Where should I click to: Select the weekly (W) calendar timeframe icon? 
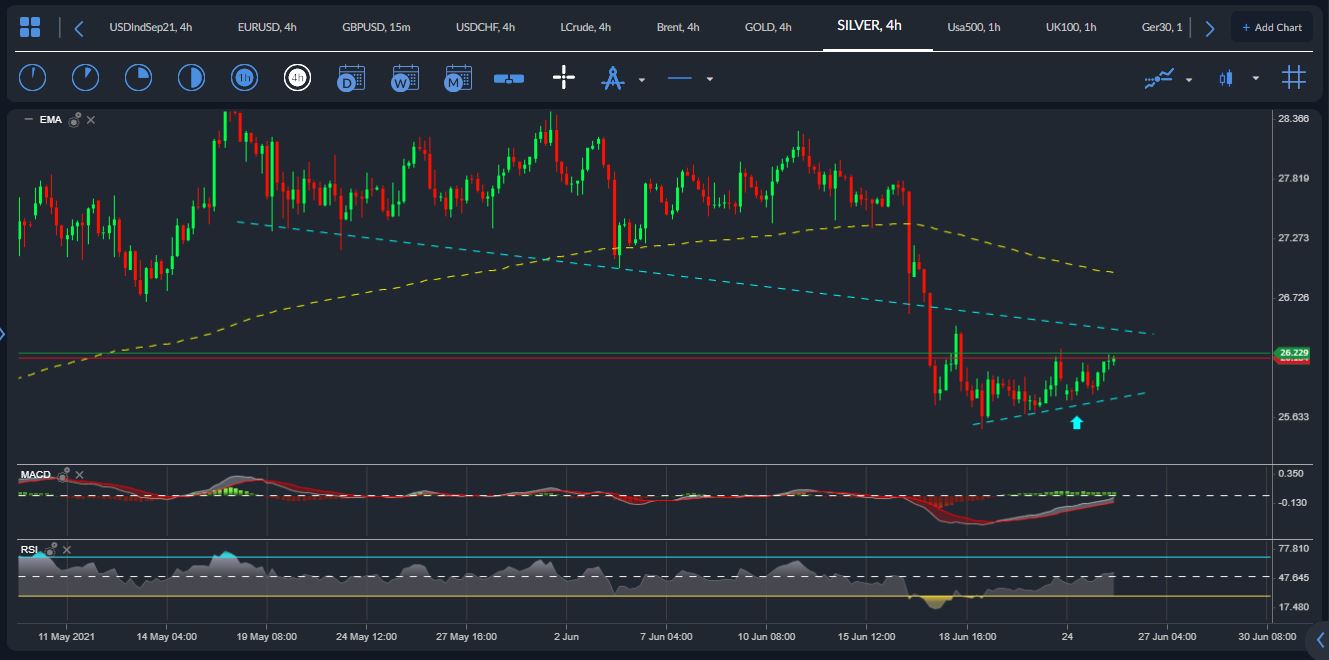click(x=404, y=78)
